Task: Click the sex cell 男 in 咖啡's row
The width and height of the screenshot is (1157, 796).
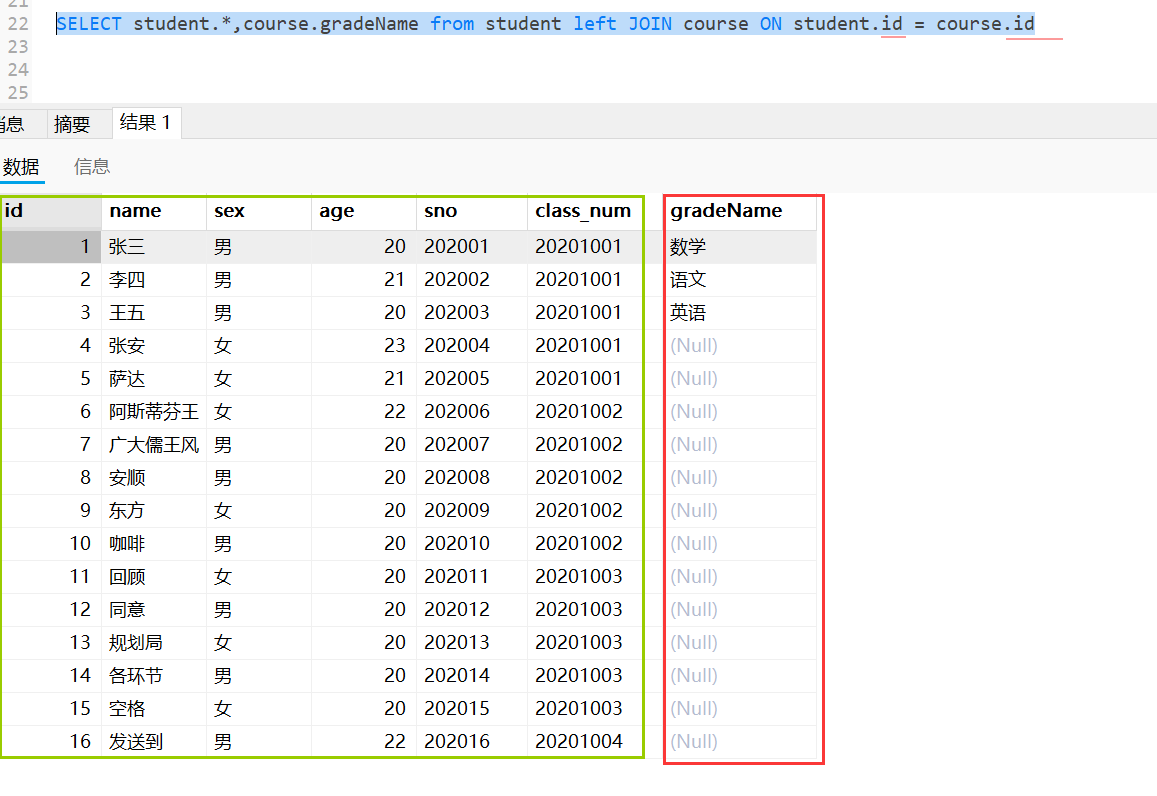Action: [x=258, y=544]
